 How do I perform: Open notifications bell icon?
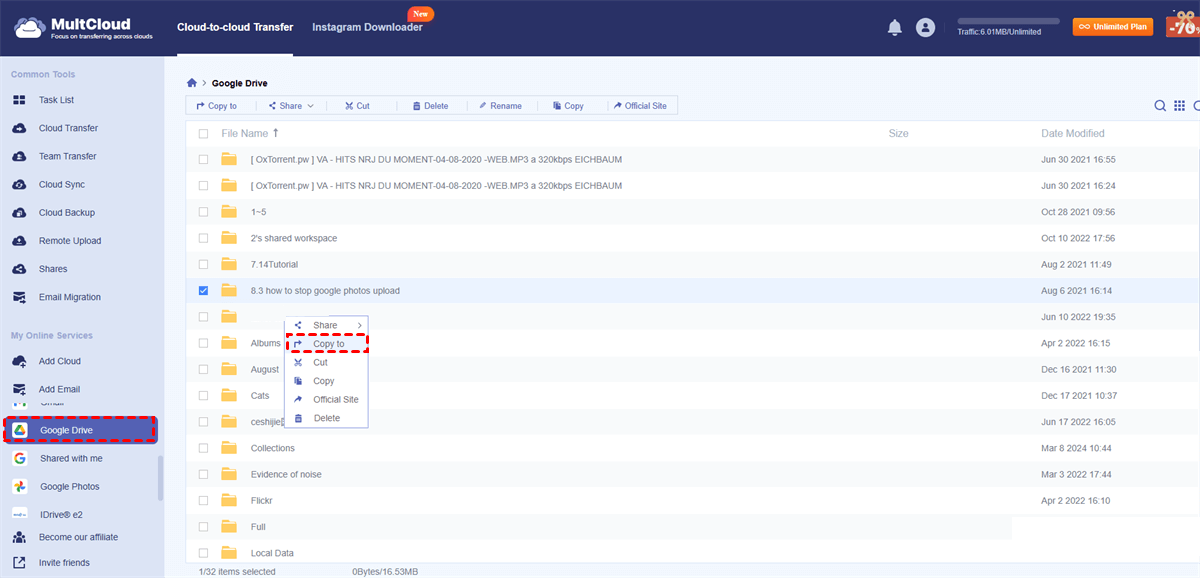click(x=895, y=28)
